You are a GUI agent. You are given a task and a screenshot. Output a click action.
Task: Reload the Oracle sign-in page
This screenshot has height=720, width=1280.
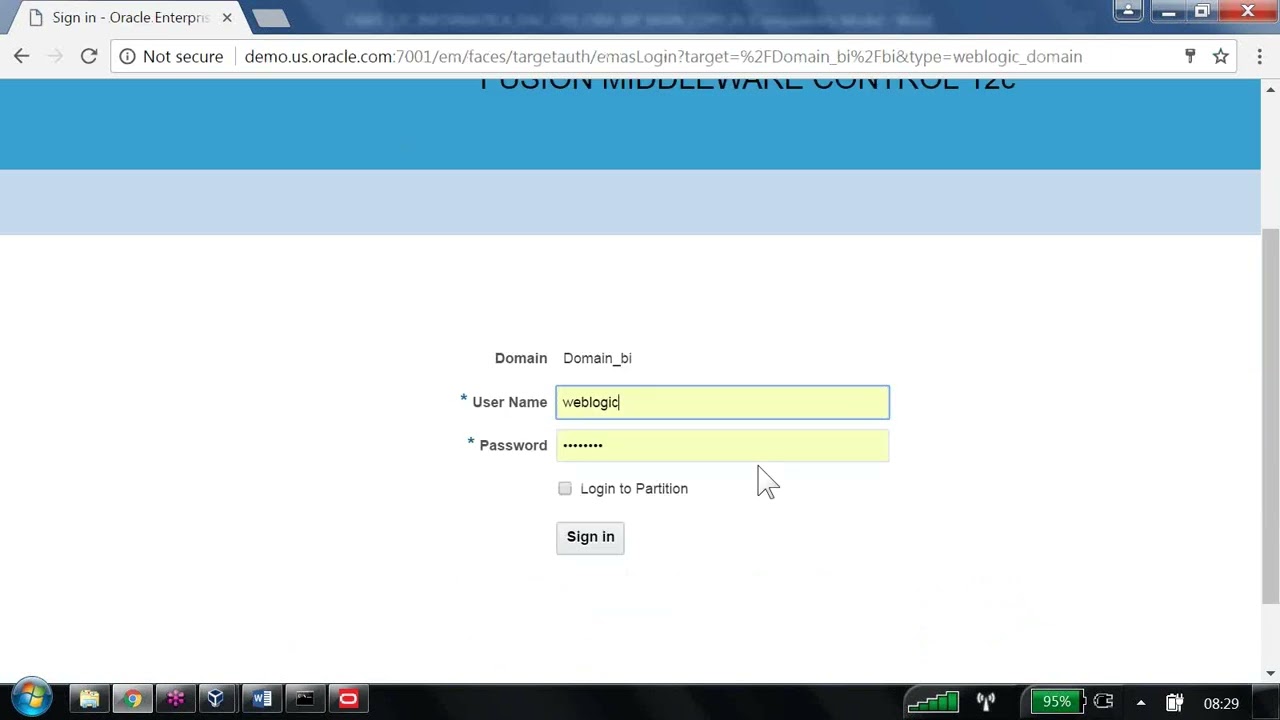pos(89,57)
